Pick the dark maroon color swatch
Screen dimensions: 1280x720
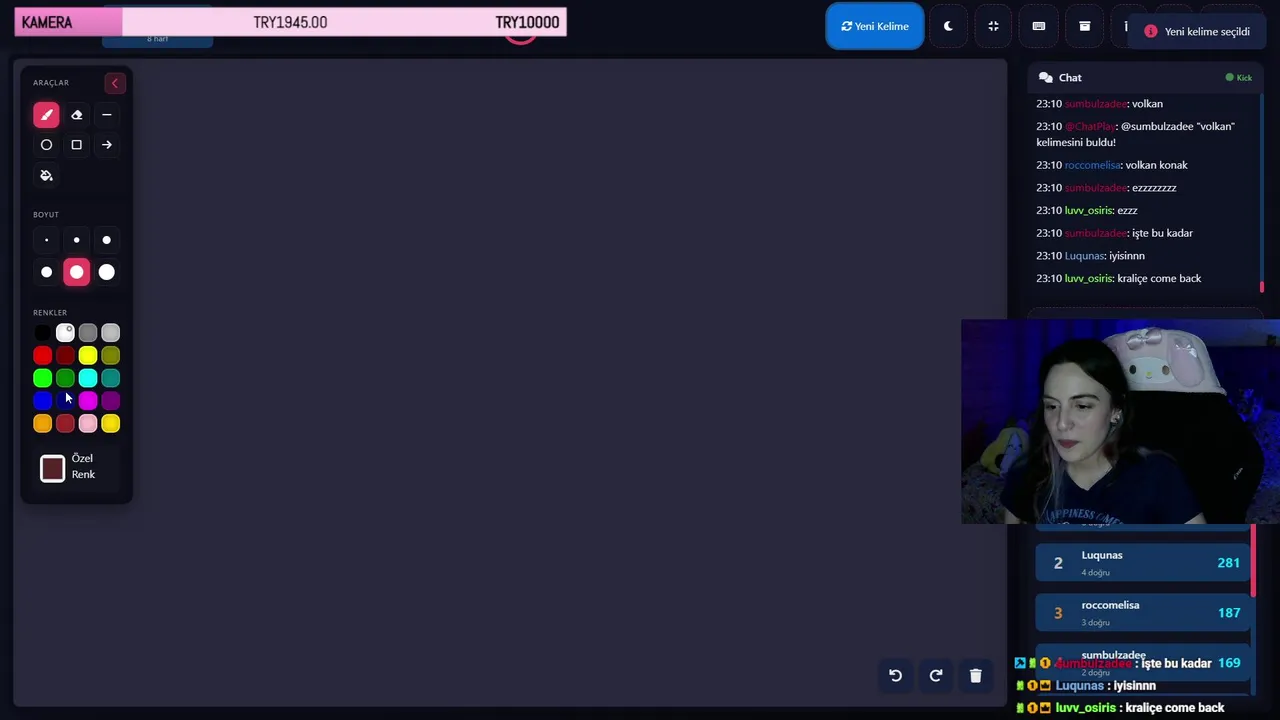click(x=65, y=356)
